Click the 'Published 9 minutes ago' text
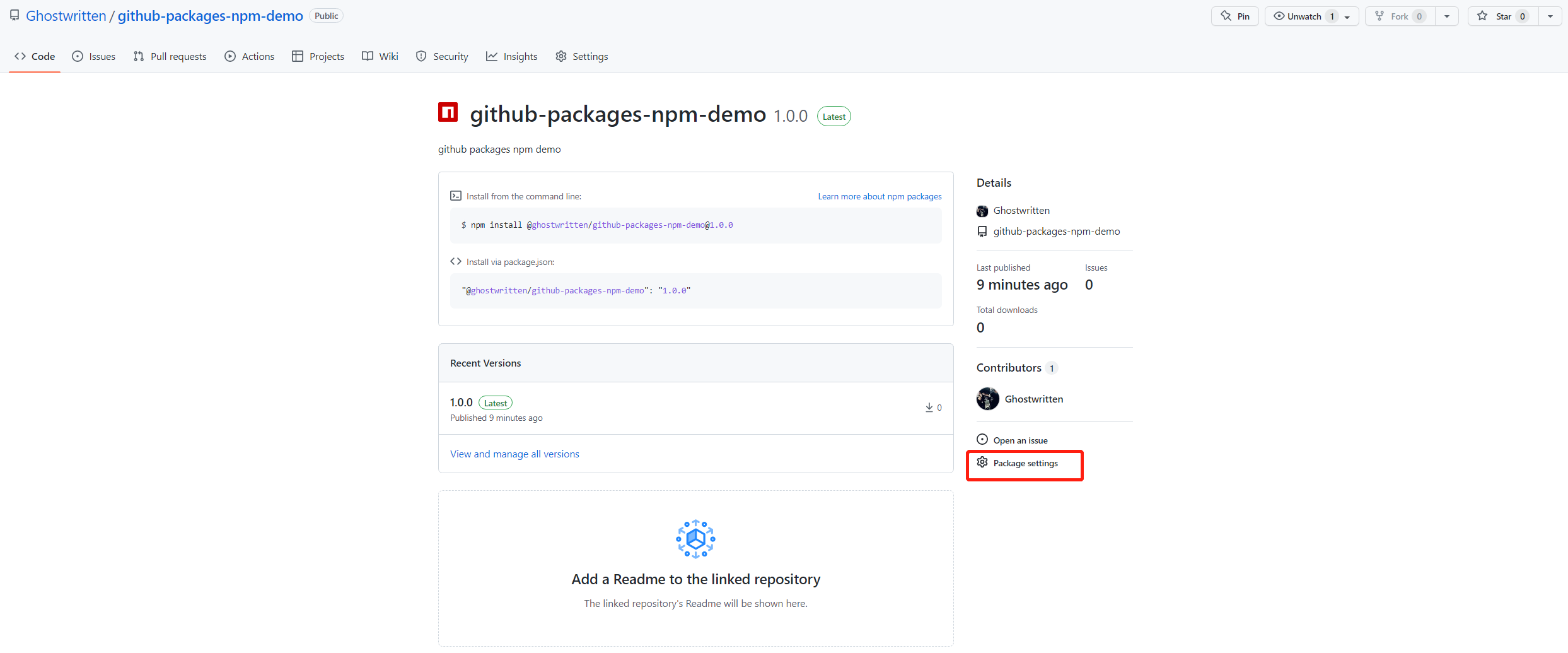Viewport: 1568px width, 653px height. coord(496,418)
